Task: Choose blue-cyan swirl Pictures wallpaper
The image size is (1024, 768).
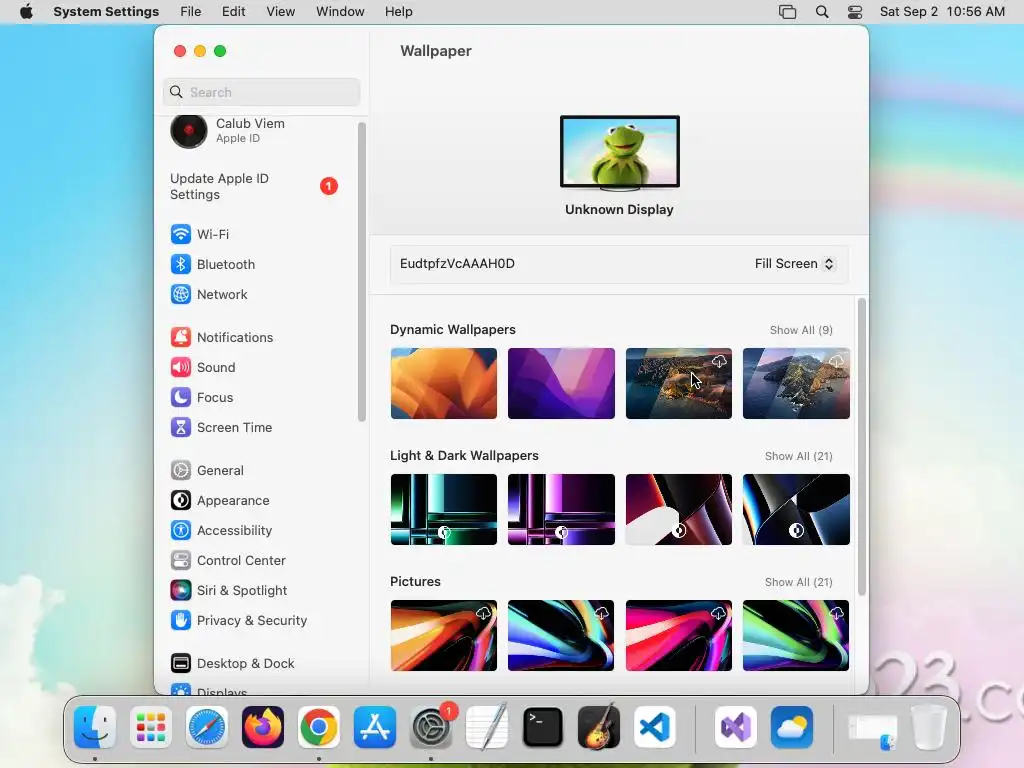Action: tap(561, 635)
